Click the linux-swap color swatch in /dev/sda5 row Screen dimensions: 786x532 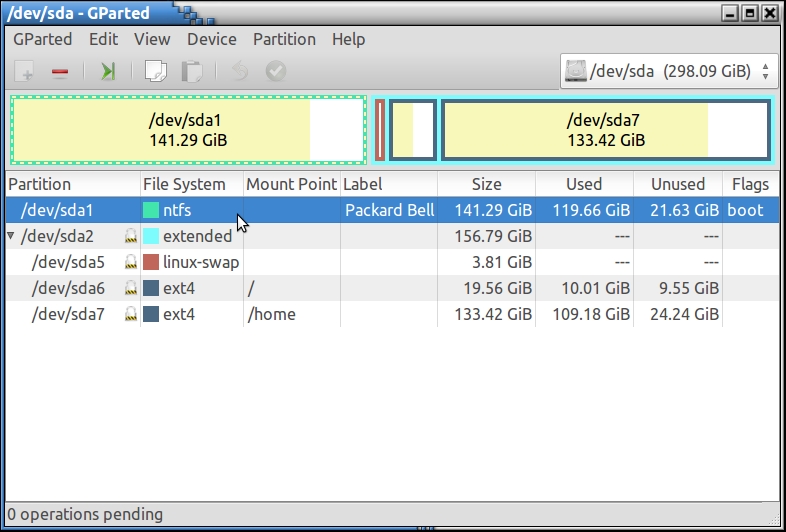(x=151, y=262)
